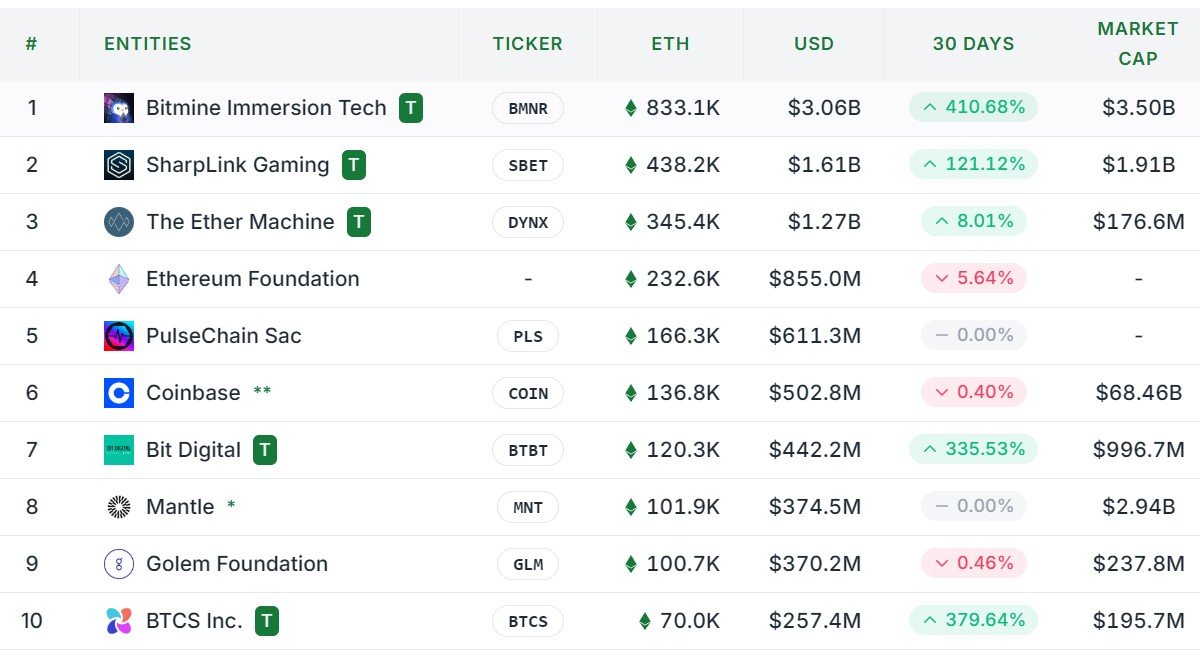Click the Ethereum Foundation diamond icon
This screenshot has width=1200, height=661.
pyautogui.click(x=119, y=279)
